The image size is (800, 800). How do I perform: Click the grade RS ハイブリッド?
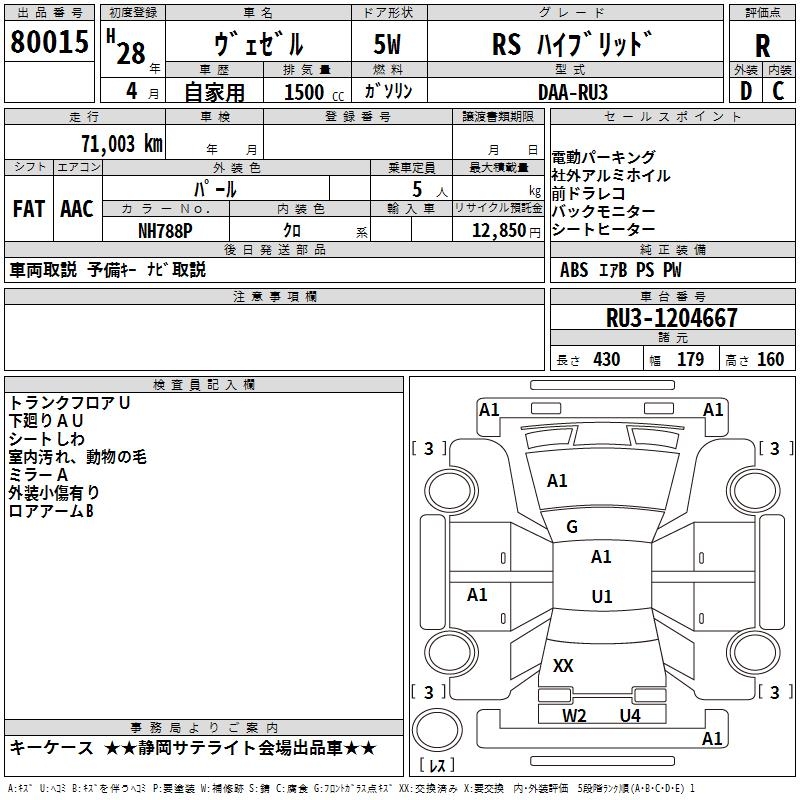572,44
